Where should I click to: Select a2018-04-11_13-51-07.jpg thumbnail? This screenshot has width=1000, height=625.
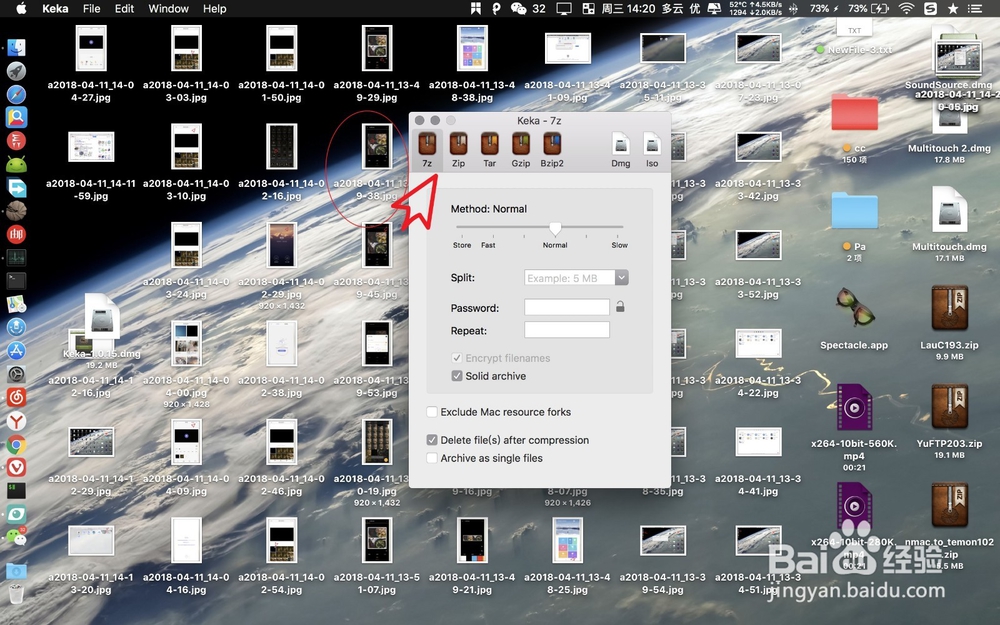[x=377, y=540]
